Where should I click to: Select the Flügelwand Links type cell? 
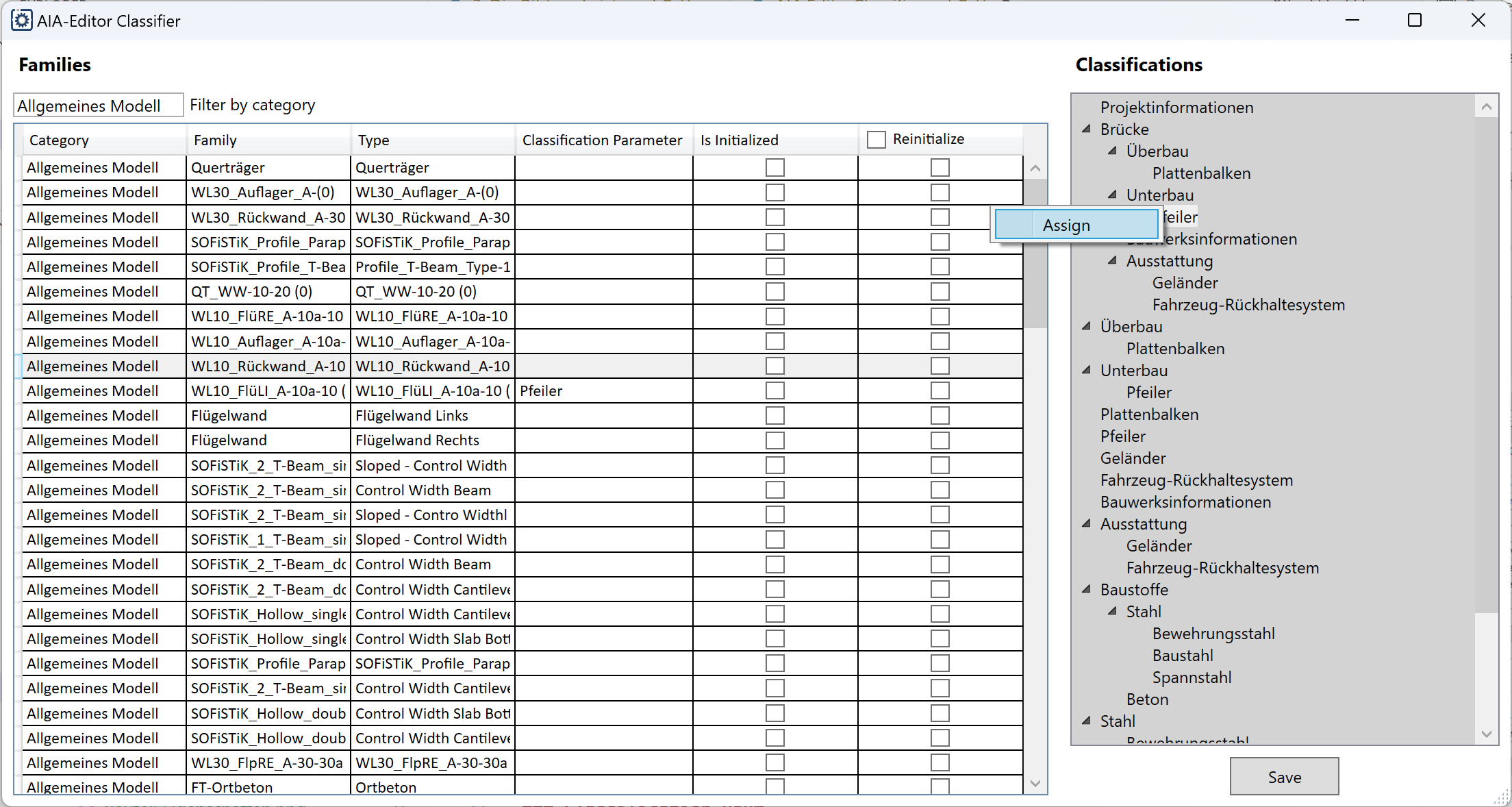click(433, 416)
